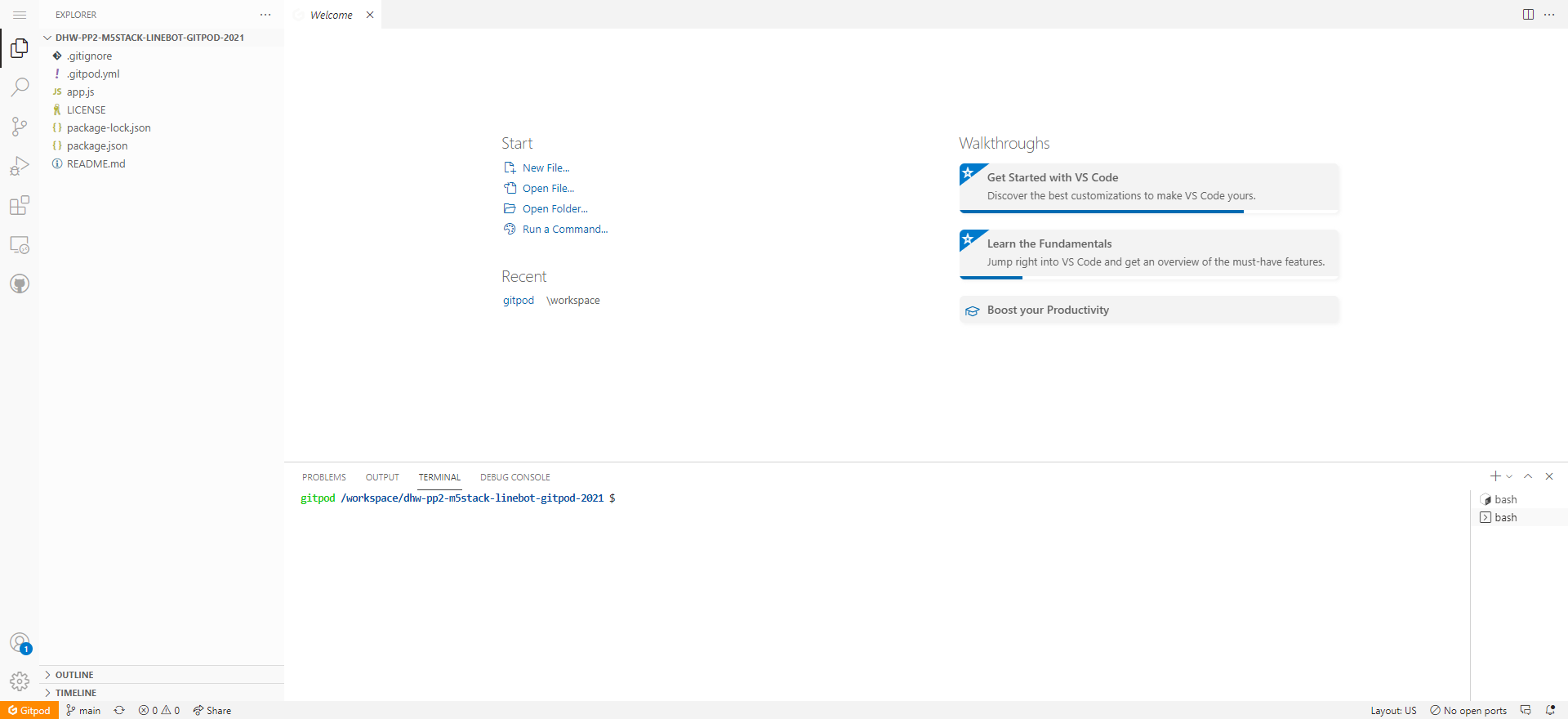Open the Explorer view in activity bar
Screen dimensions: 1568x719
coord(20,48)
